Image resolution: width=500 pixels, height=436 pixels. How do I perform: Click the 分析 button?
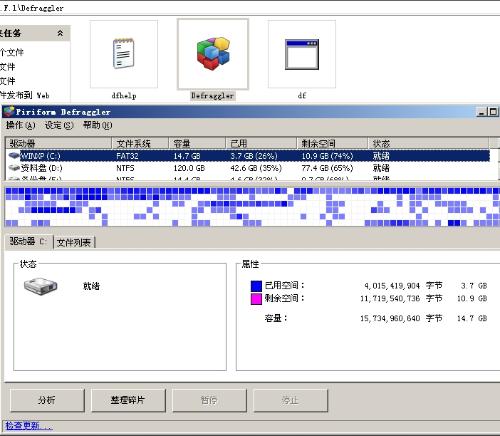47,400
